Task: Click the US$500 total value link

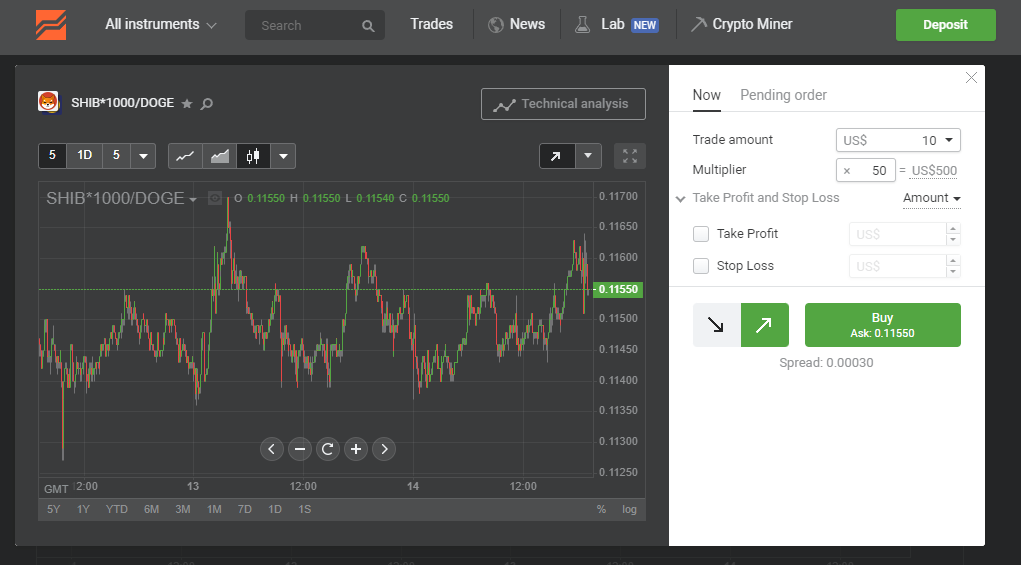Action: coord(934,171)
